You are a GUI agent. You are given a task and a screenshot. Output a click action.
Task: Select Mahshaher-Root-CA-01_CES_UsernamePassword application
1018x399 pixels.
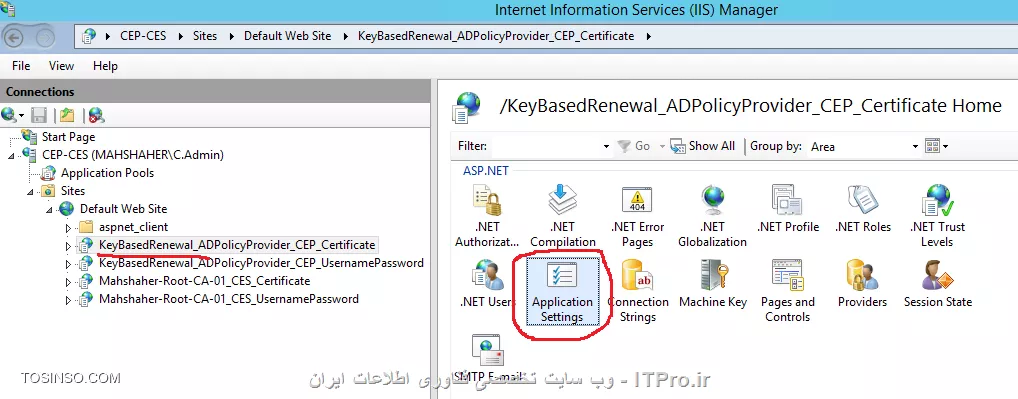pyautogui.click(x=229, y=299)
